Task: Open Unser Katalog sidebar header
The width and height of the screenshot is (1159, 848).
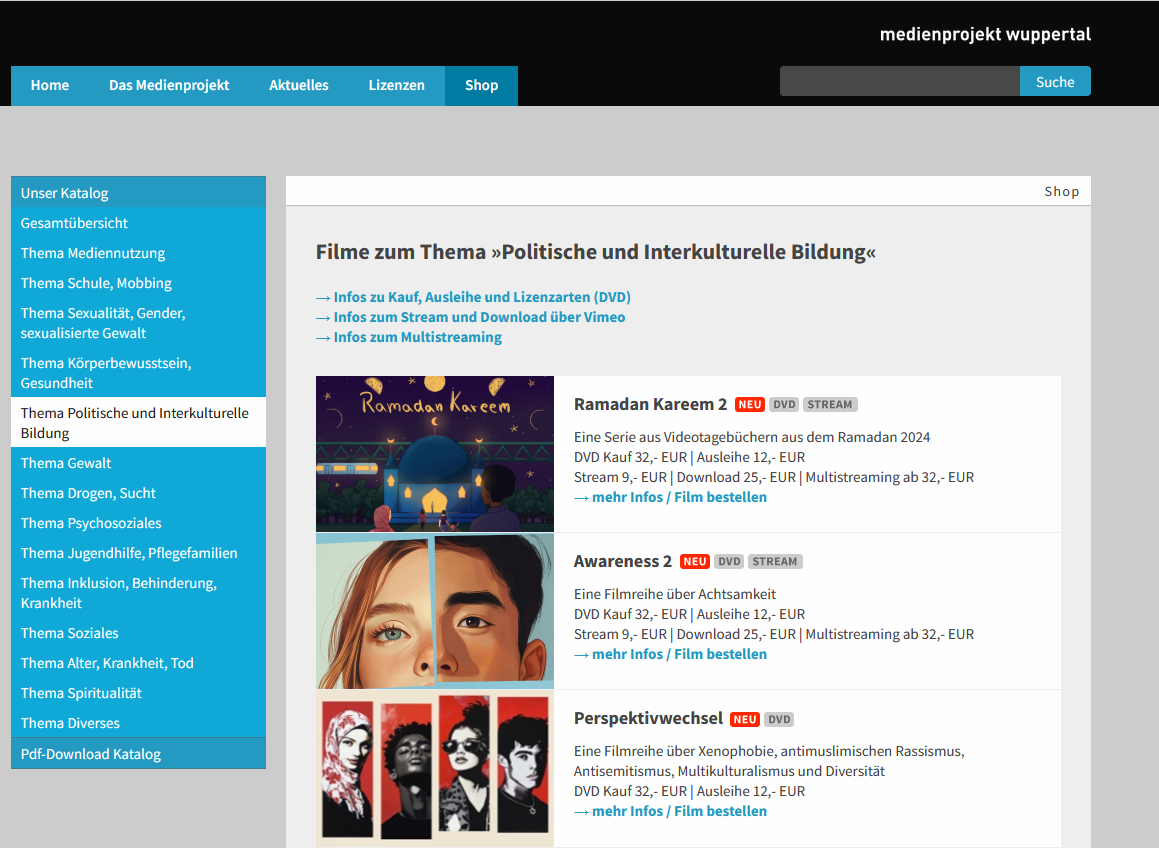Action: click(x=138, y=192)
